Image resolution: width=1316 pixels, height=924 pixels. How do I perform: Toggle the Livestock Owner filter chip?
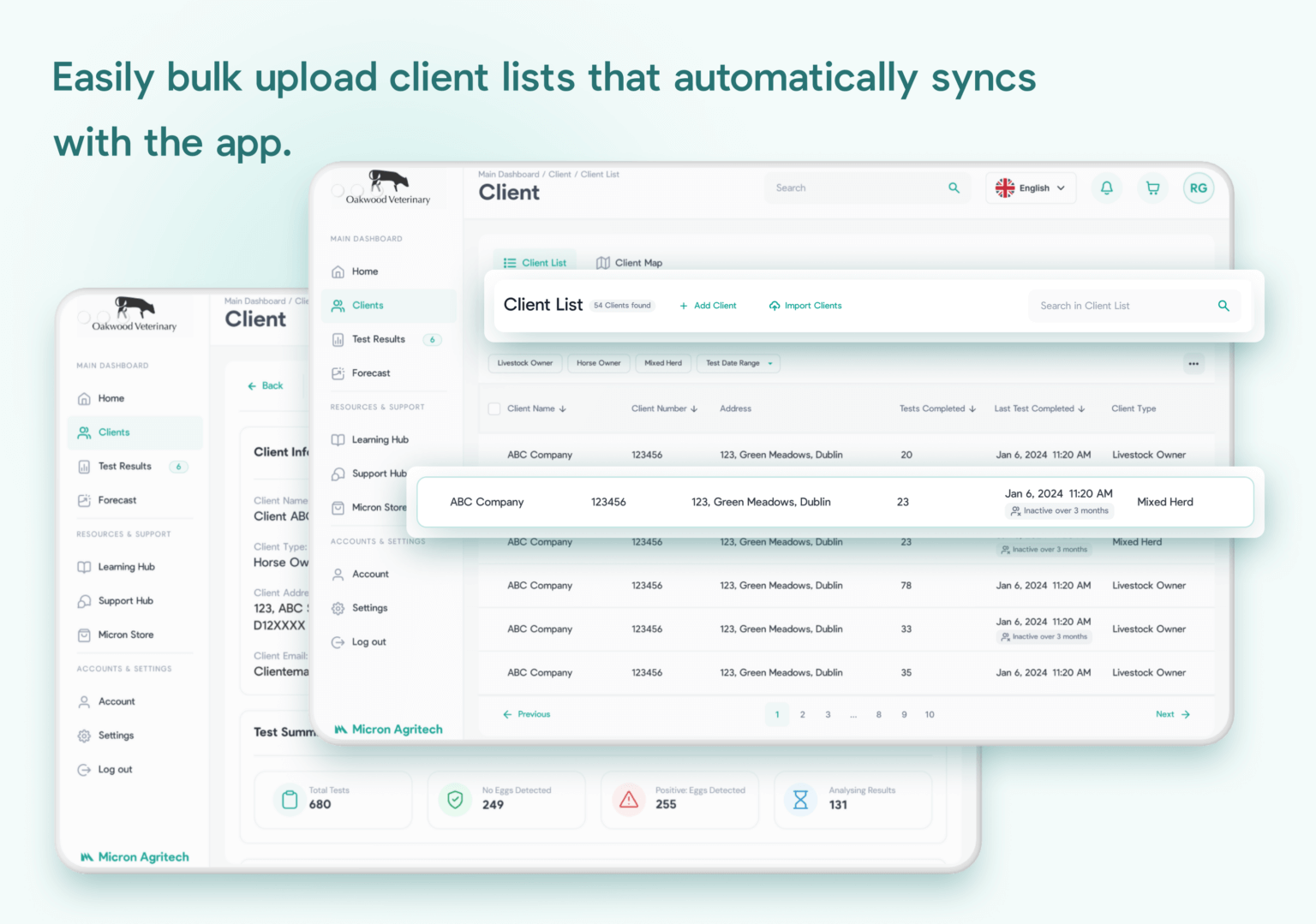(x=525, y=363)
